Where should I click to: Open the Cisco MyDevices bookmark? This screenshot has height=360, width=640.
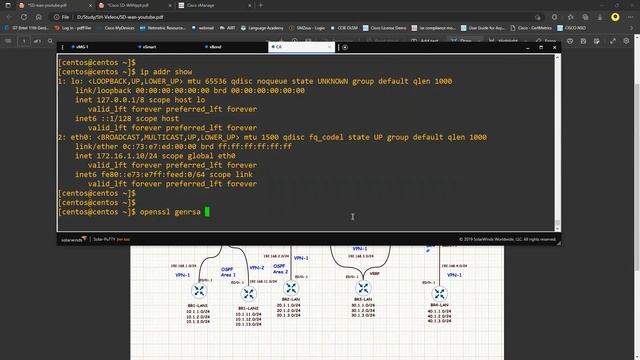[x=116, y=28]
